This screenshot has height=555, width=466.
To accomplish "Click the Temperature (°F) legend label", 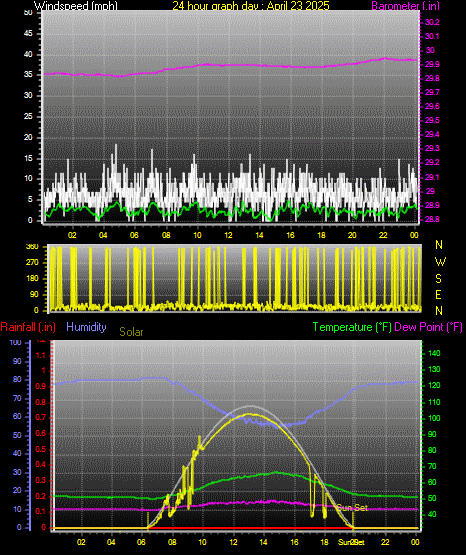I will coord(352,327).
